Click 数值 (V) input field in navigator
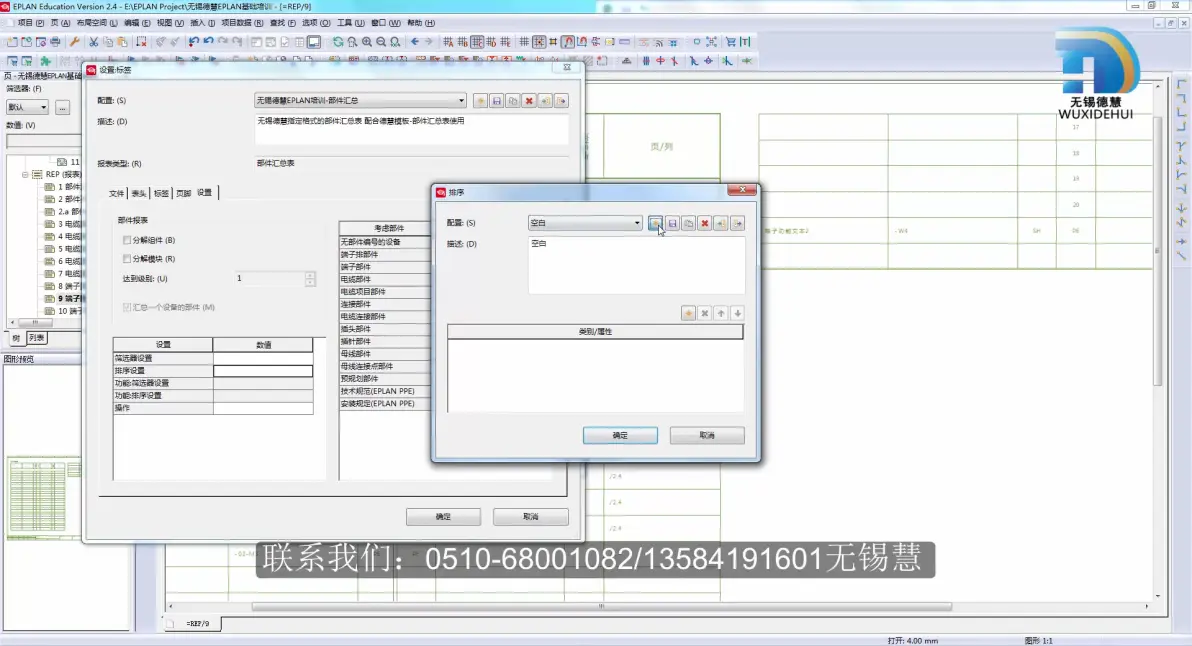 click(x=43, y=141)
